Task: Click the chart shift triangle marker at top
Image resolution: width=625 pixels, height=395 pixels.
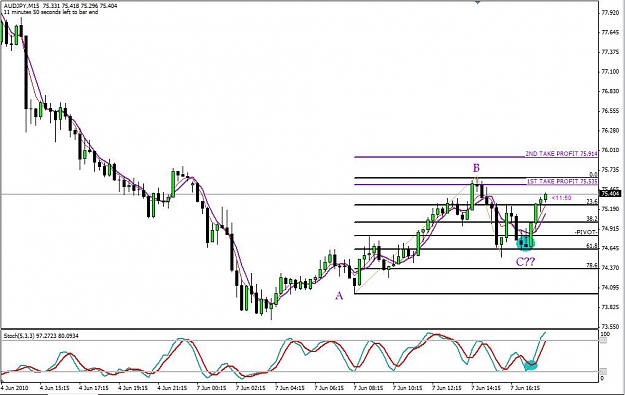Action: [x=477, y=2]
